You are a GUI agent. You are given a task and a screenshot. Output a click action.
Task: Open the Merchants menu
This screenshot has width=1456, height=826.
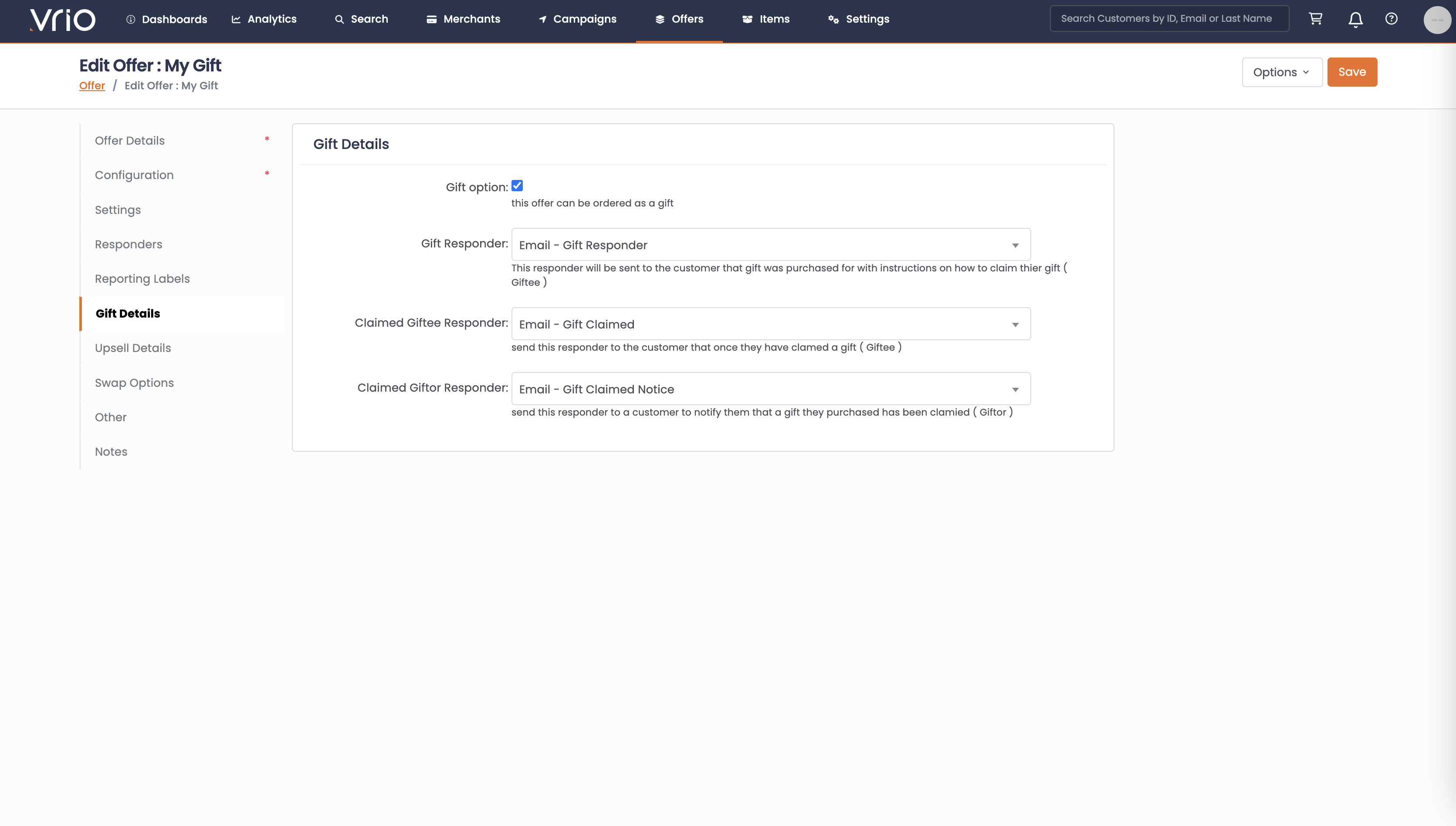click(x=464, y=19)
